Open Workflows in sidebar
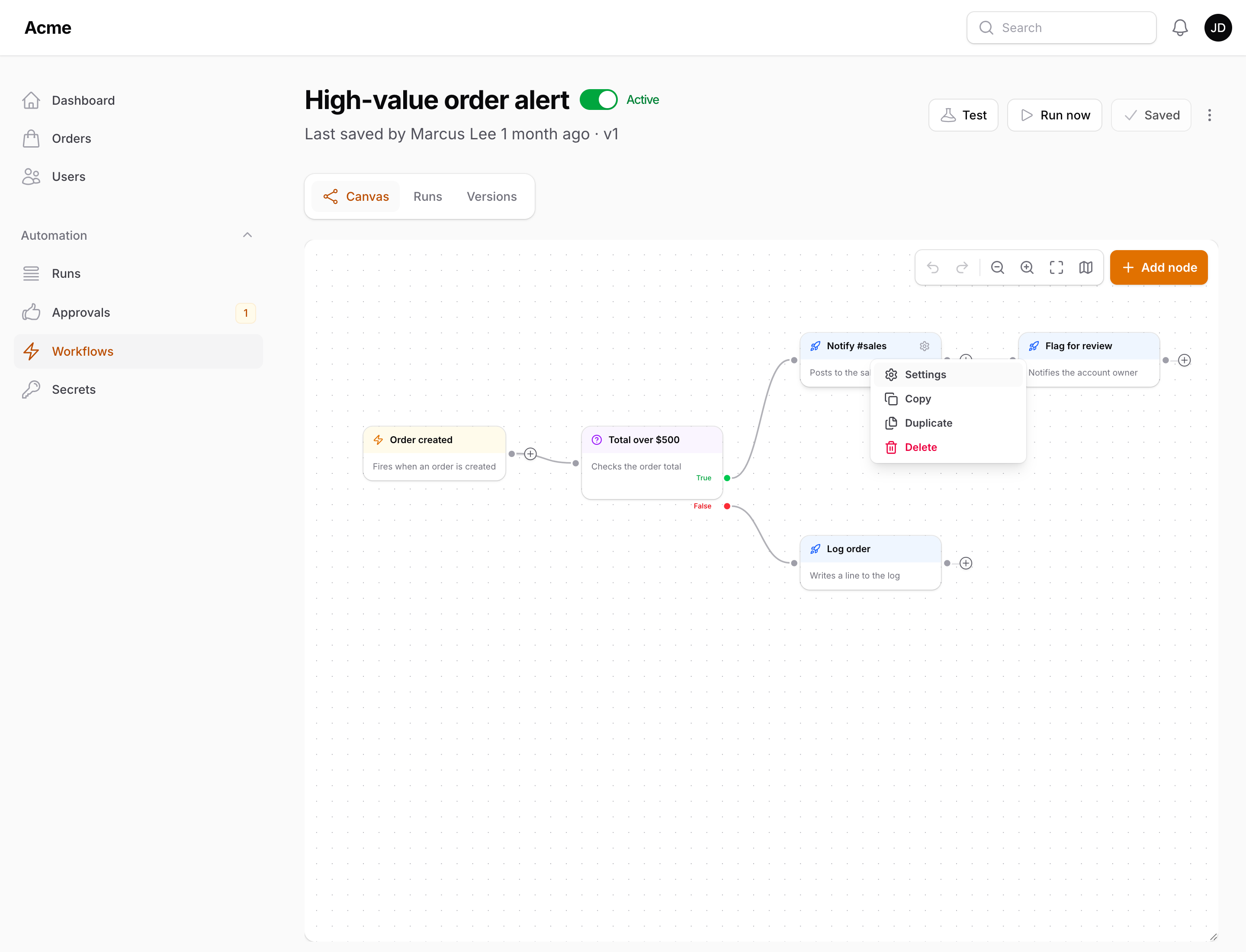Screen dimensions: 1246x952 click(x=138, y=351)
